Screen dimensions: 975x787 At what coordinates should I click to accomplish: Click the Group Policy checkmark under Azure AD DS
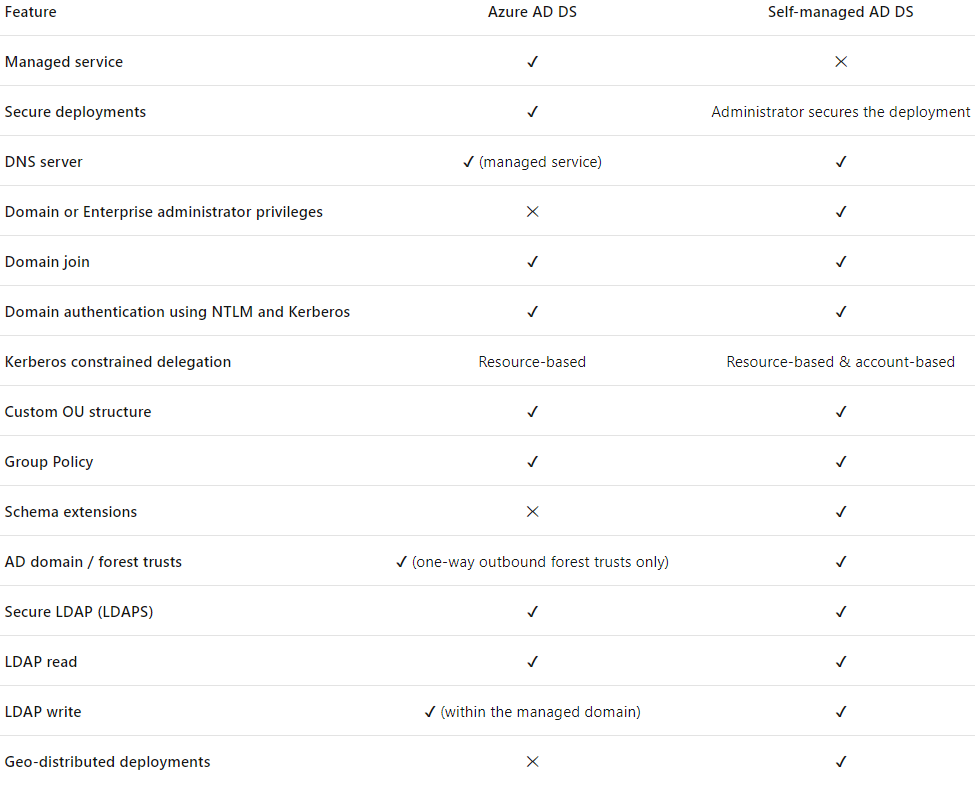coord(532,462)
